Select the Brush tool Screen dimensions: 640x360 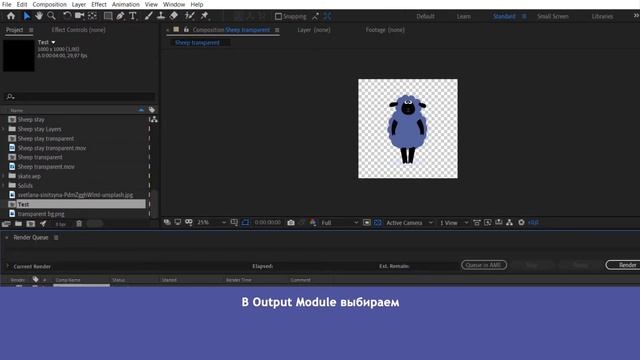click(x=149, y=16)
